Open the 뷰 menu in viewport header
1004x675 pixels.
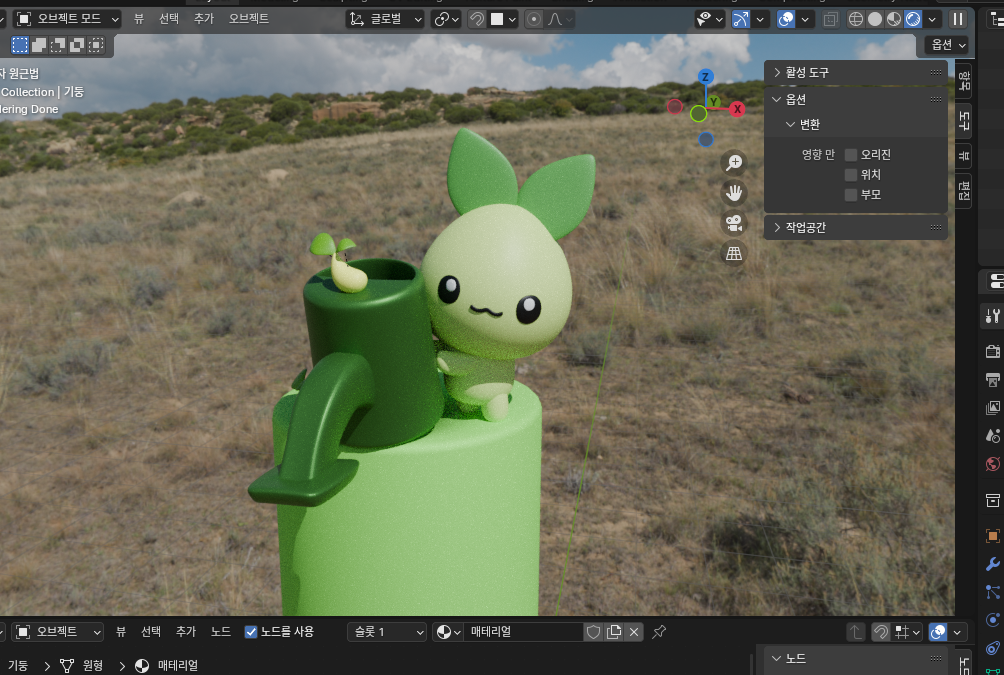pos(139,19)
